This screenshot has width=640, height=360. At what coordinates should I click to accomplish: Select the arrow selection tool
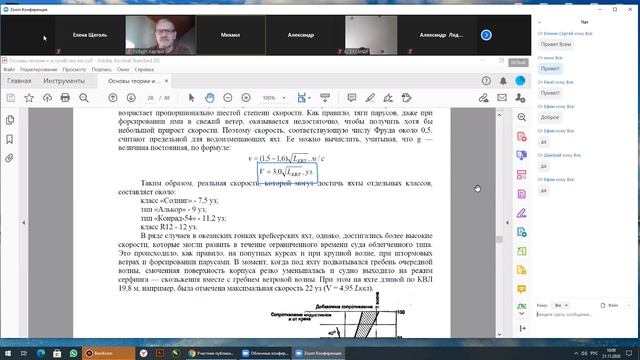click(191, 98)
